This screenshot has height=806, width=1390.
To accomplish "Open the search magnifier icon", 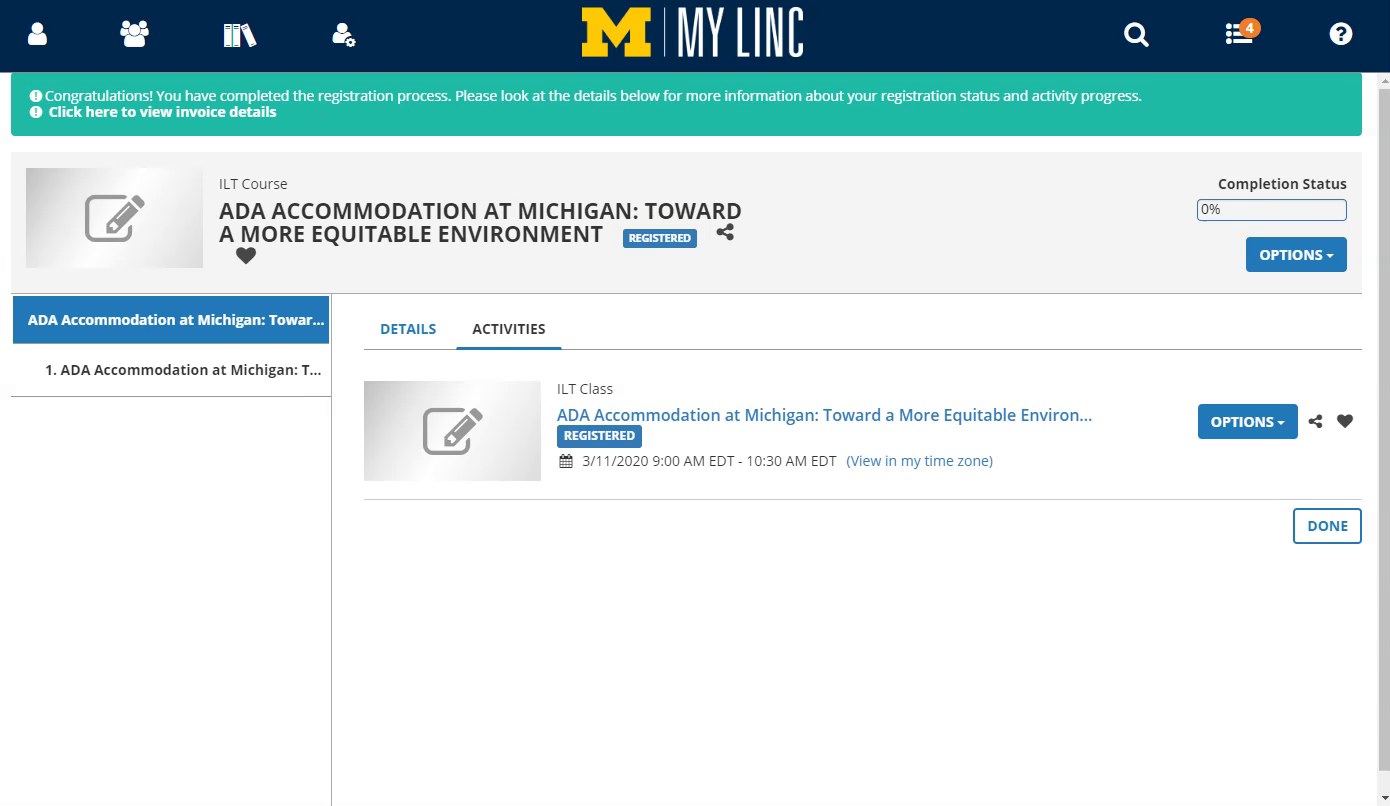I will (1136, 34).
